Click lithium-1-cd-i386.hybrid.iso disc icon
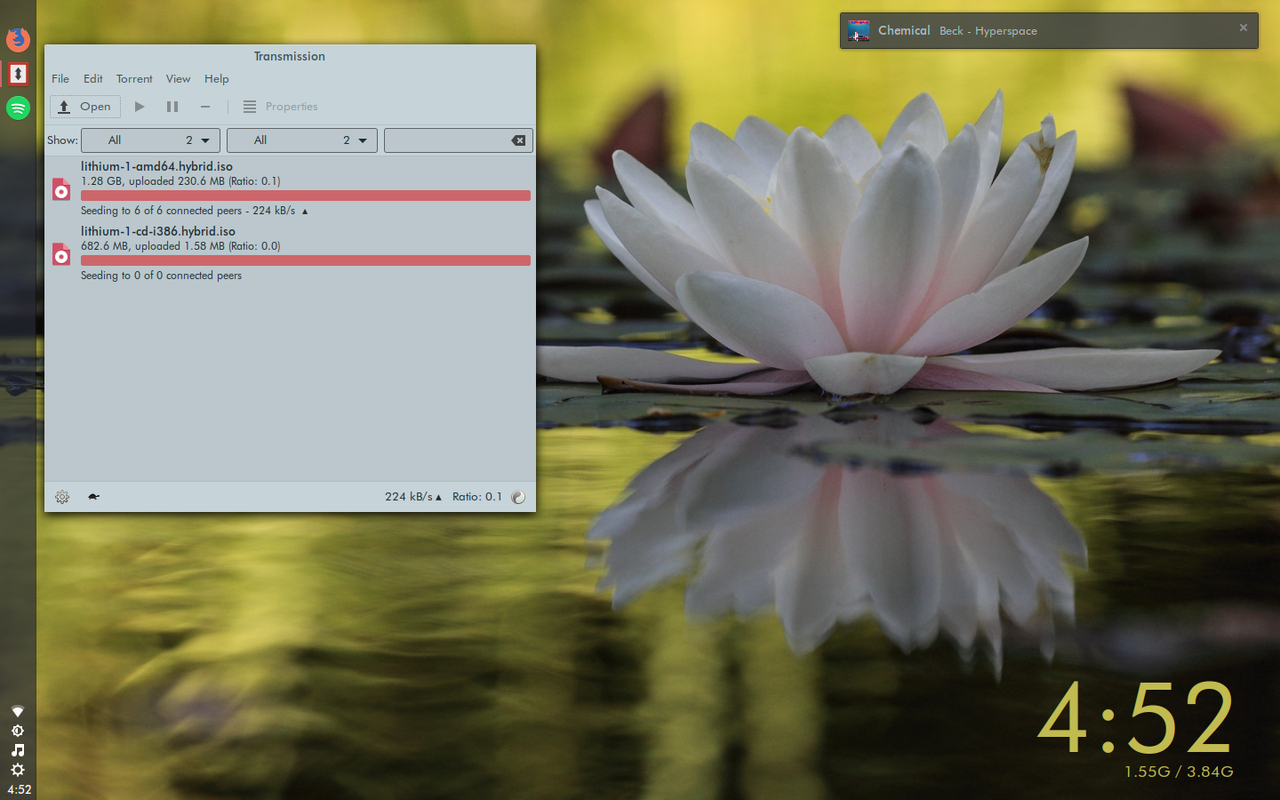The image size is (1280, 800). tap(62, 254)
